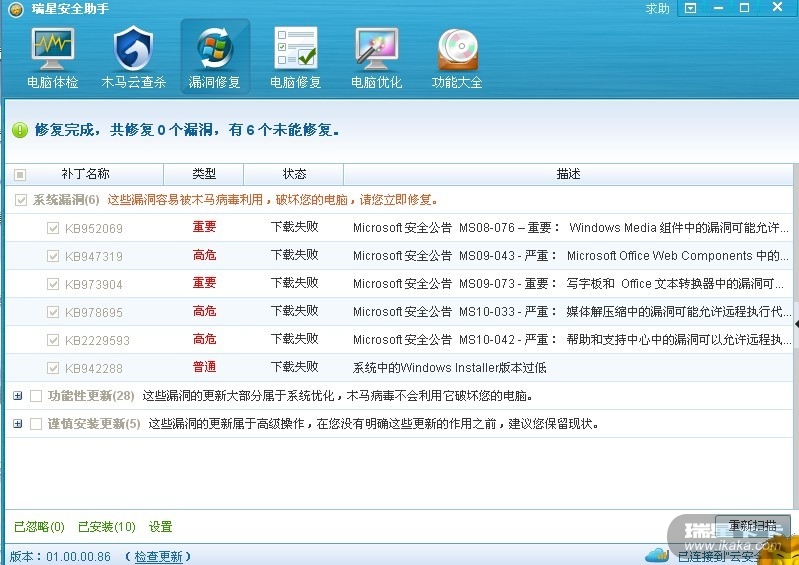Toggle the KB947319 checkbox
Viewport: 799px width, 565px height.
(x=53, y=256)
